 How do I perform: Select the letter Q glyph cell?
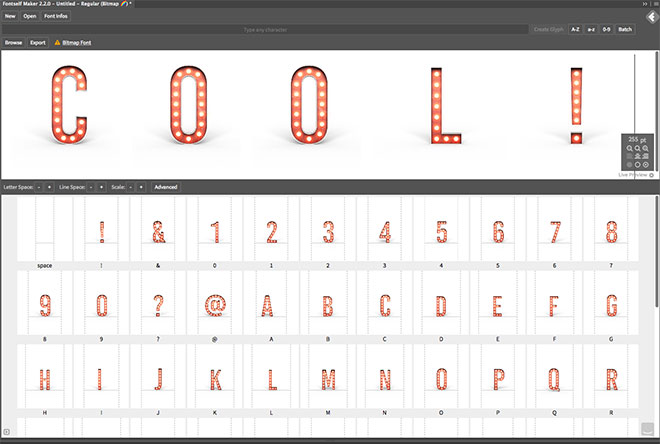coord(554,376)
